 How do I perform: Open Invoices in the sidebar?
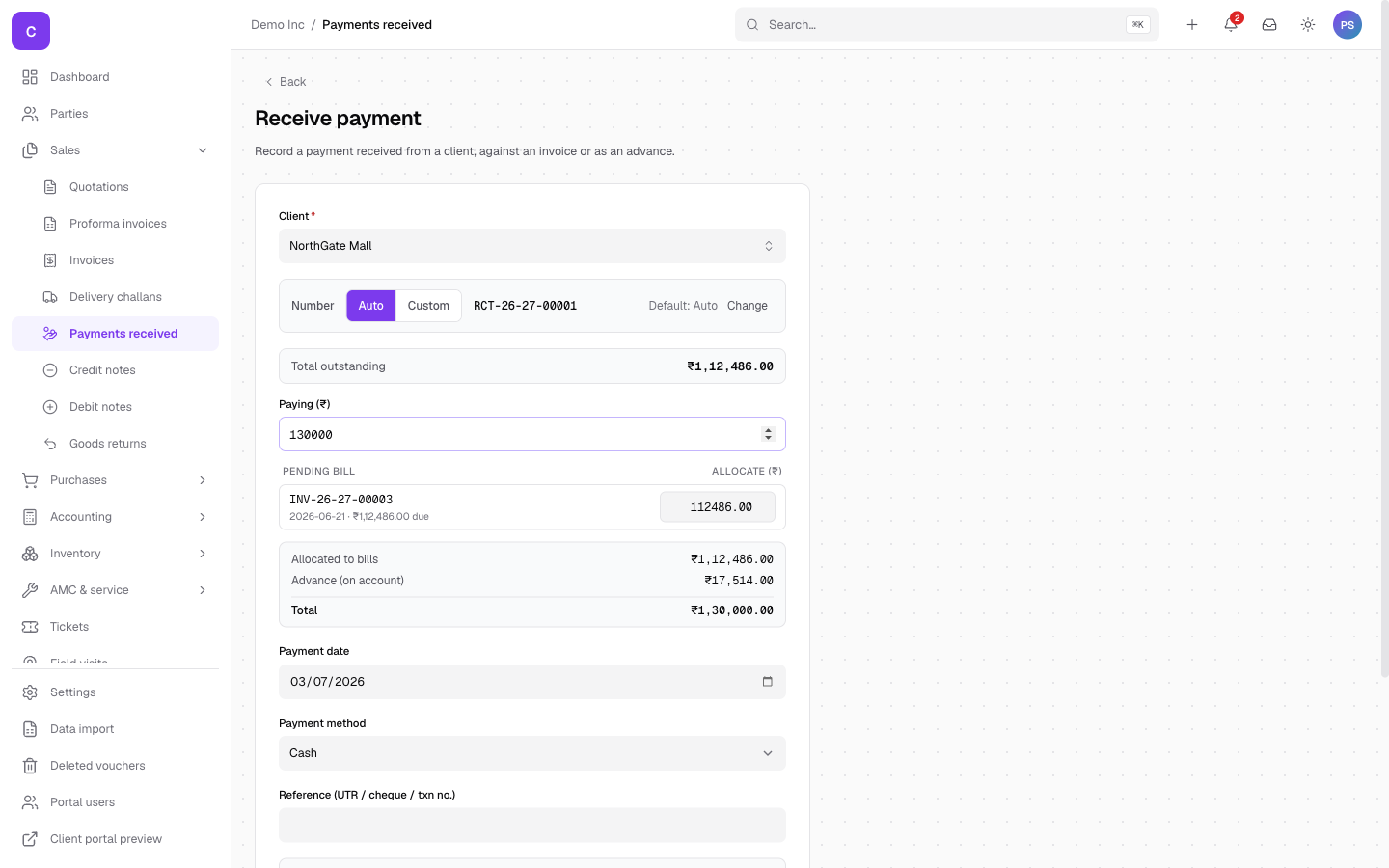point(92,260)
